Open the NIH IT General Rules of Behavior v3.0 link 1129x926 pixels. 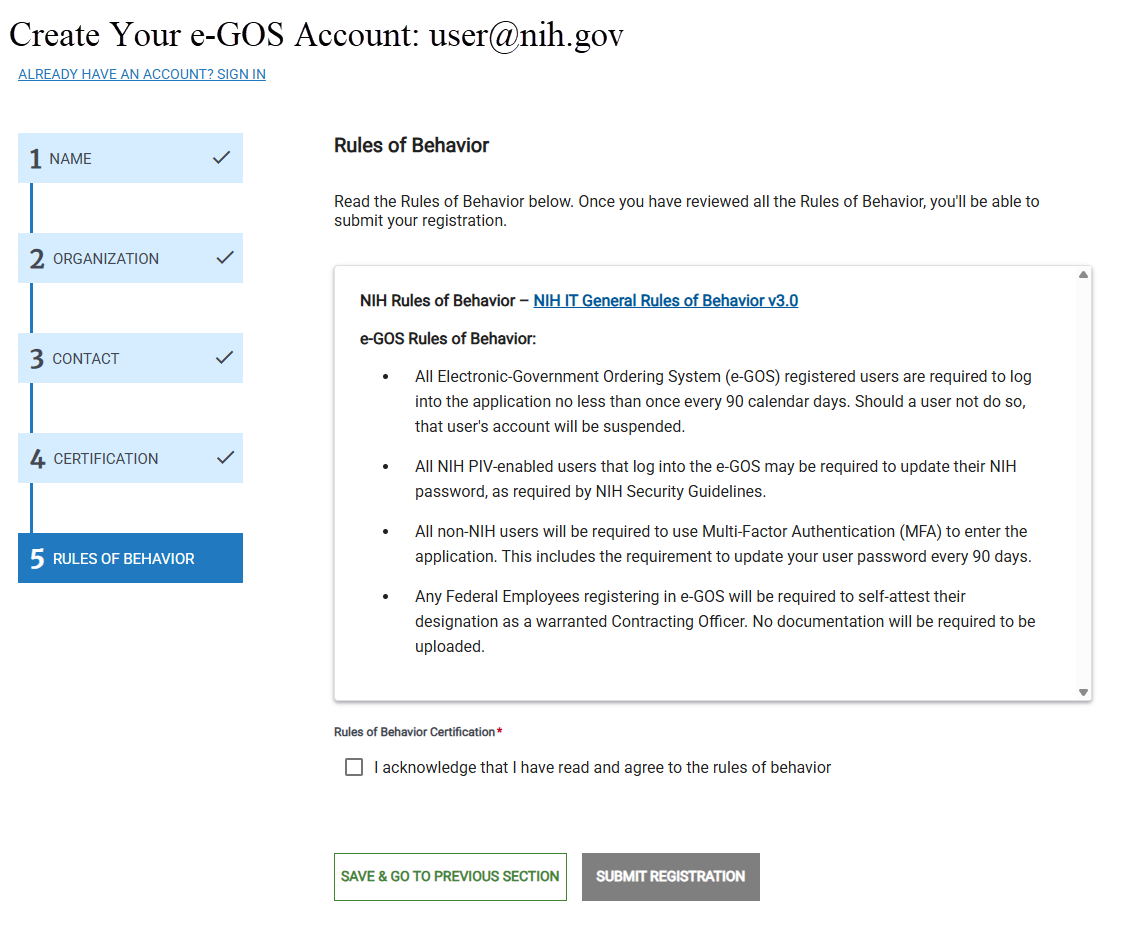[665, 300]
